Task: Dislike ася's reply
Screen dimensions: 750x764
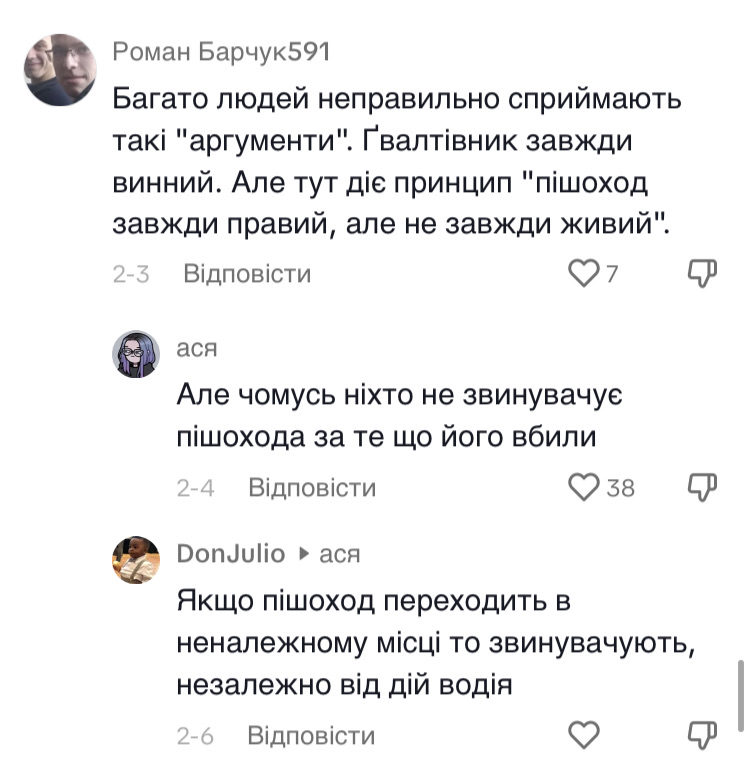Action: click(x=702, y=487)
